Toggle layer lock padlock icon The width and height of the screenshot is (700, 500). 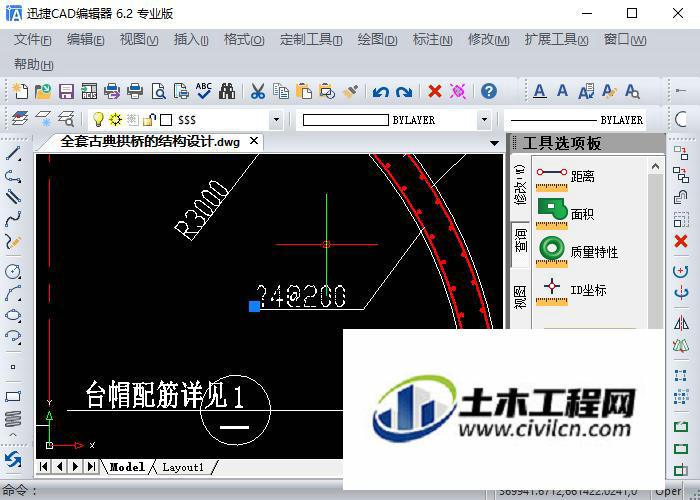click(149, 119)
